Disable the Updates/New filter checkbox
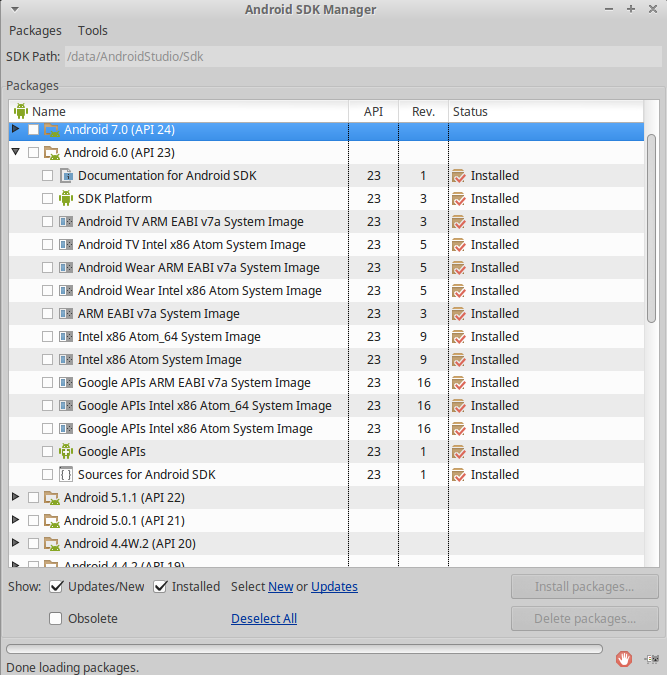This screenshot has width=667, height=675. (56, 586)
